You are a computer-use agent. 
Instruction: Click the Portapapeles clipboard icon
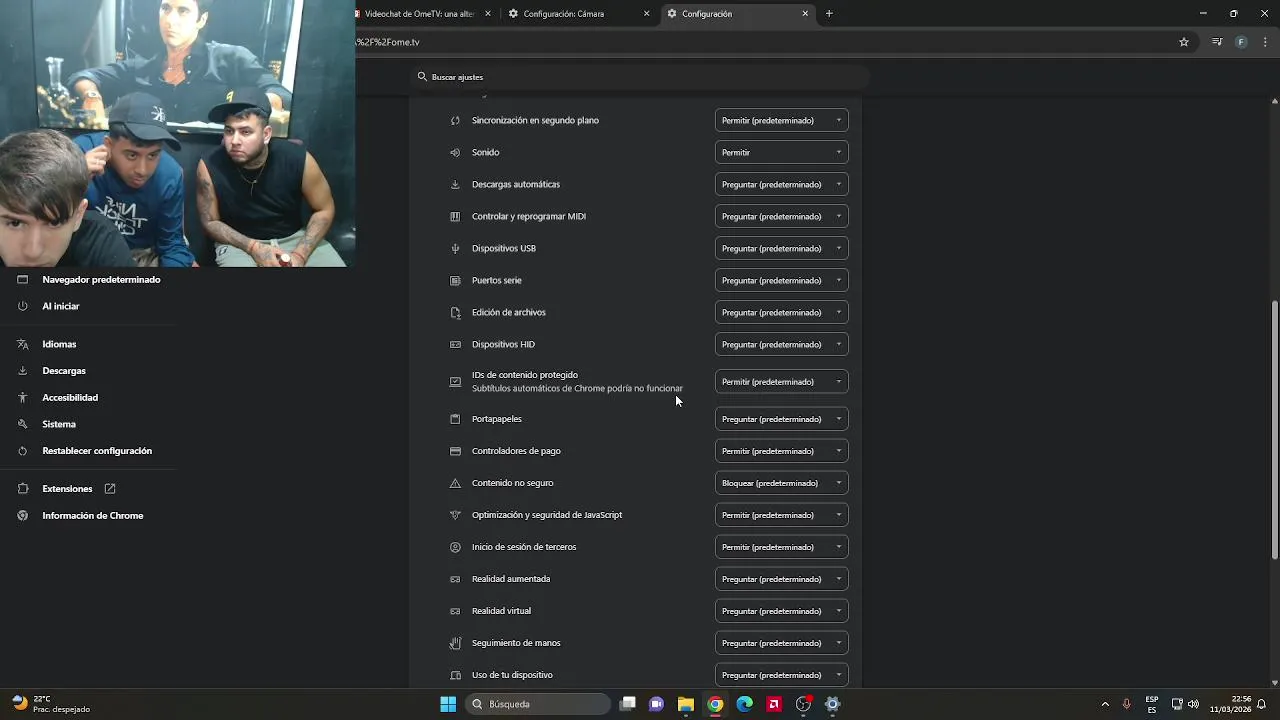coord(455,419)
